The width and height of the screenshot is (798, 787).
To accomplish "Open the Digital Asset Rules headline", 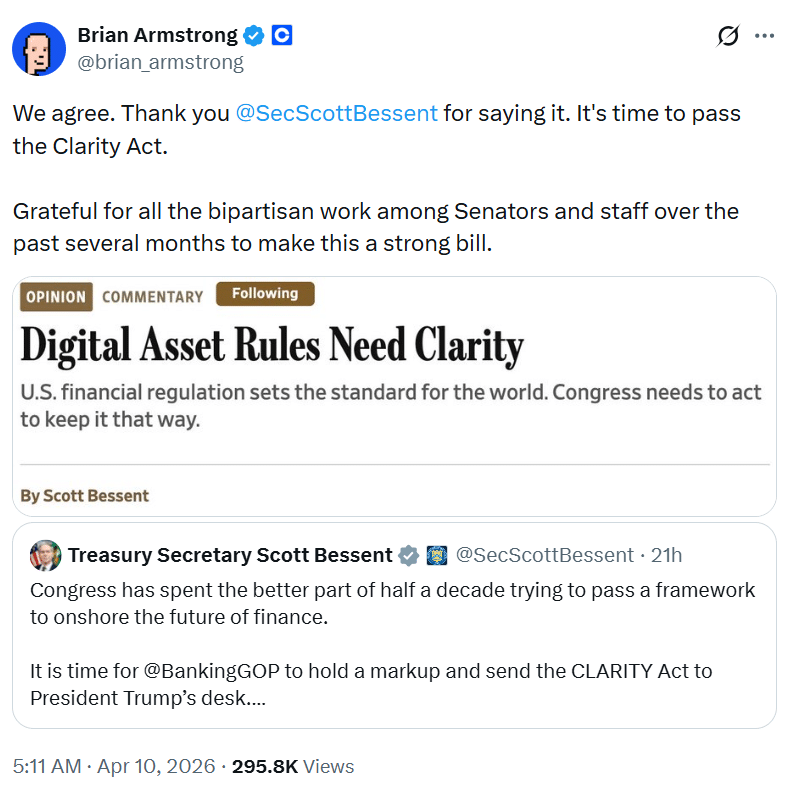I will (272, 346).
